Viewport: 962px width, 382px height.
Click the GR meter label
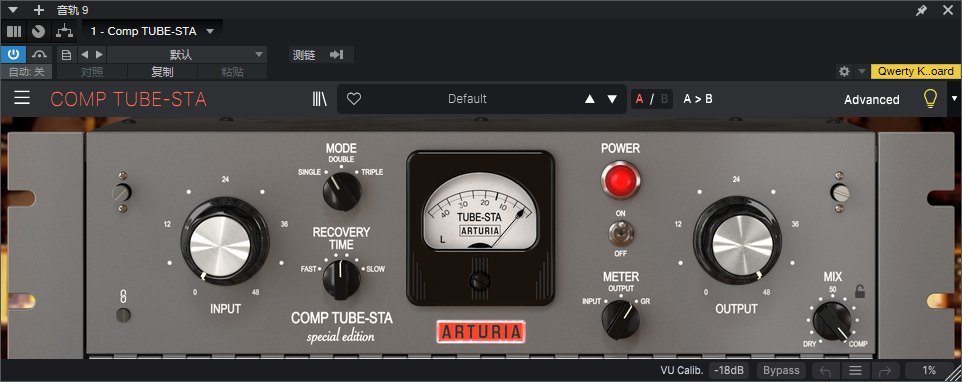(x=645, y=302)
